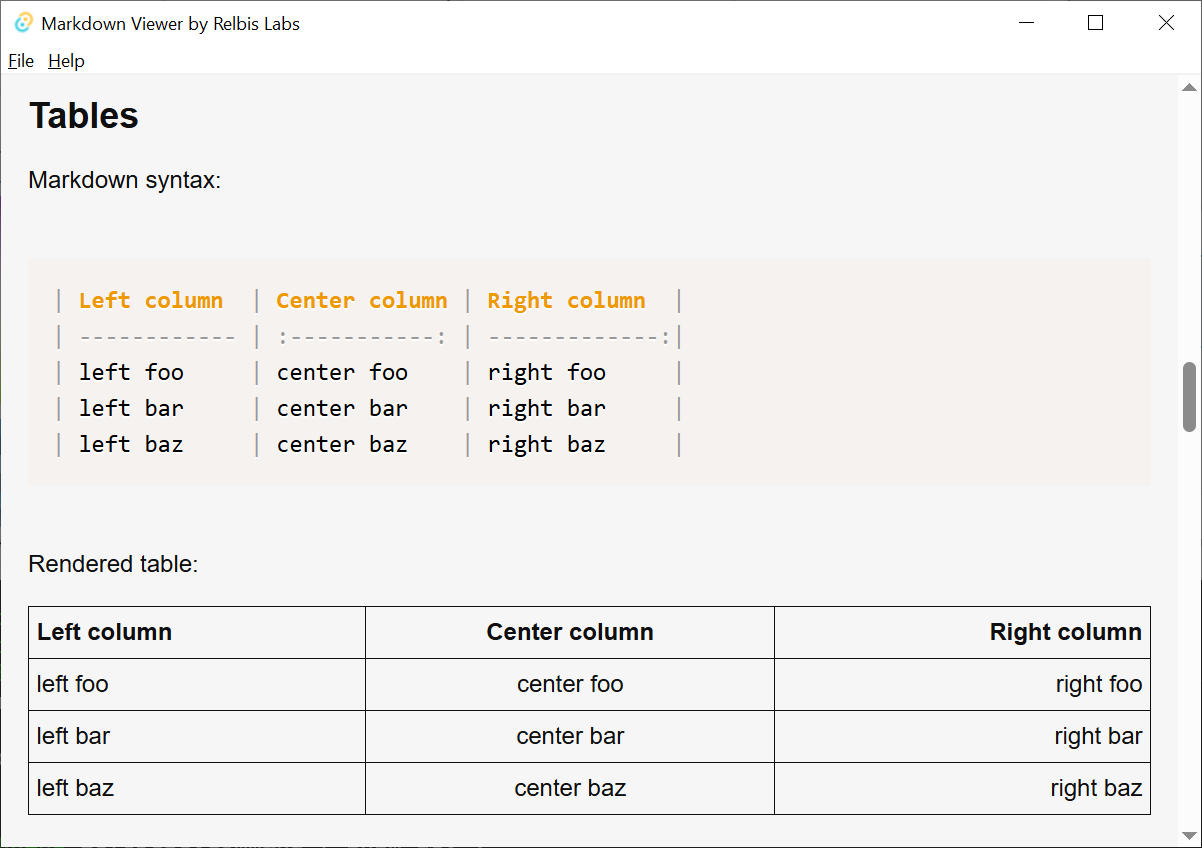Viewport: 1202px width, 848px height.
Task: Select the Right column table header
Action: [1065, 632]
